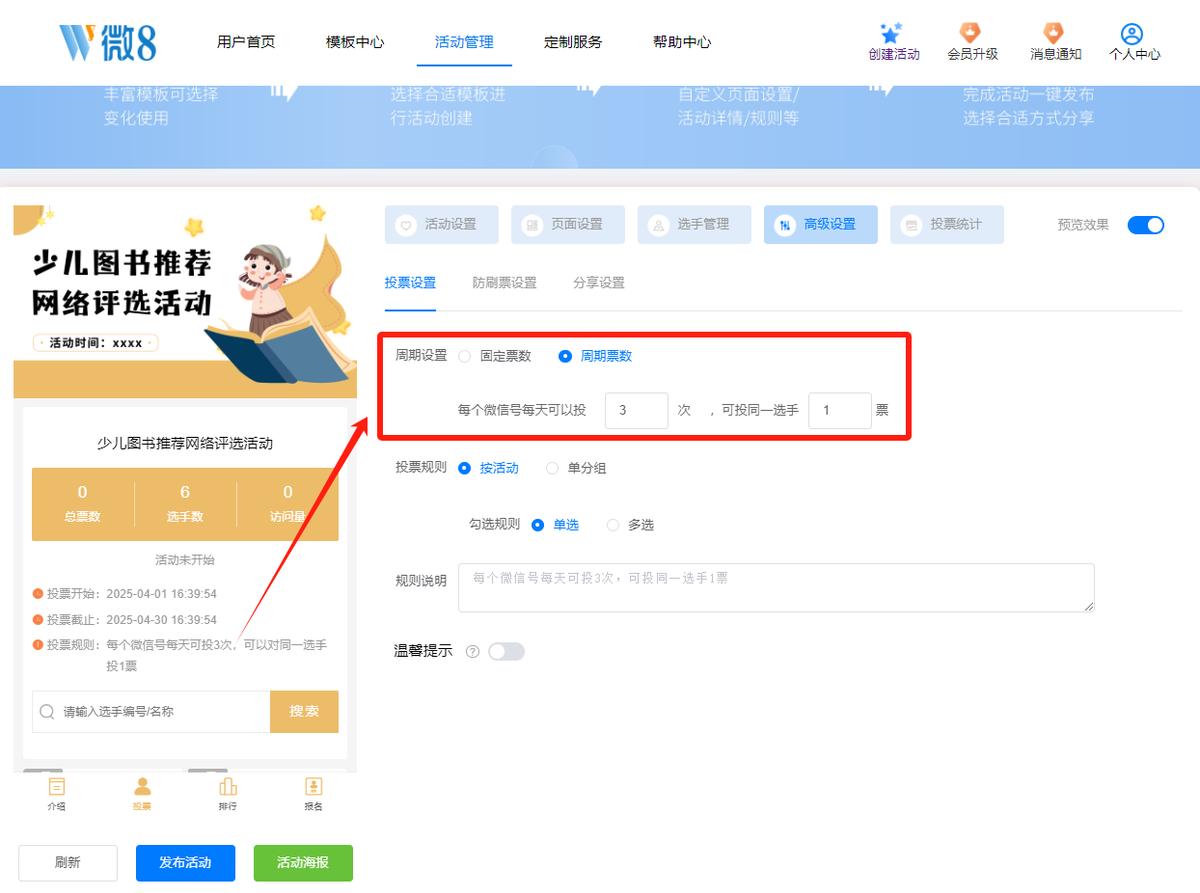This screenshot has width=1200, height=893.
Task: Open the 分享设置 sub-tab
Action: 599,283
